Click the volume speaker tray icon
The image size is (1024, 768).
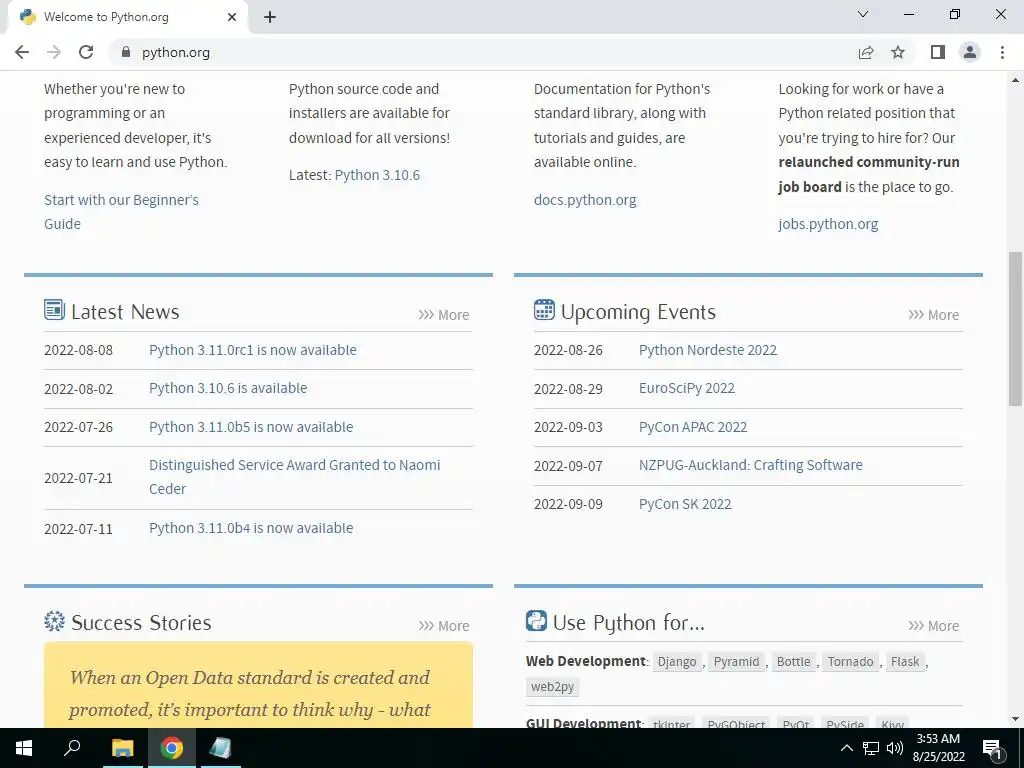(x=894, y=748)
